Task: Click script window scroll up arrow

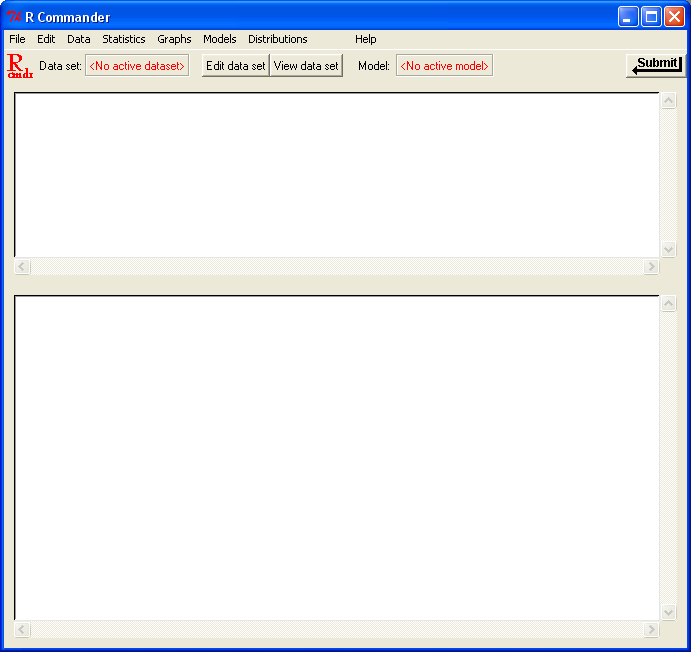Action: click(x=669, y=100)
